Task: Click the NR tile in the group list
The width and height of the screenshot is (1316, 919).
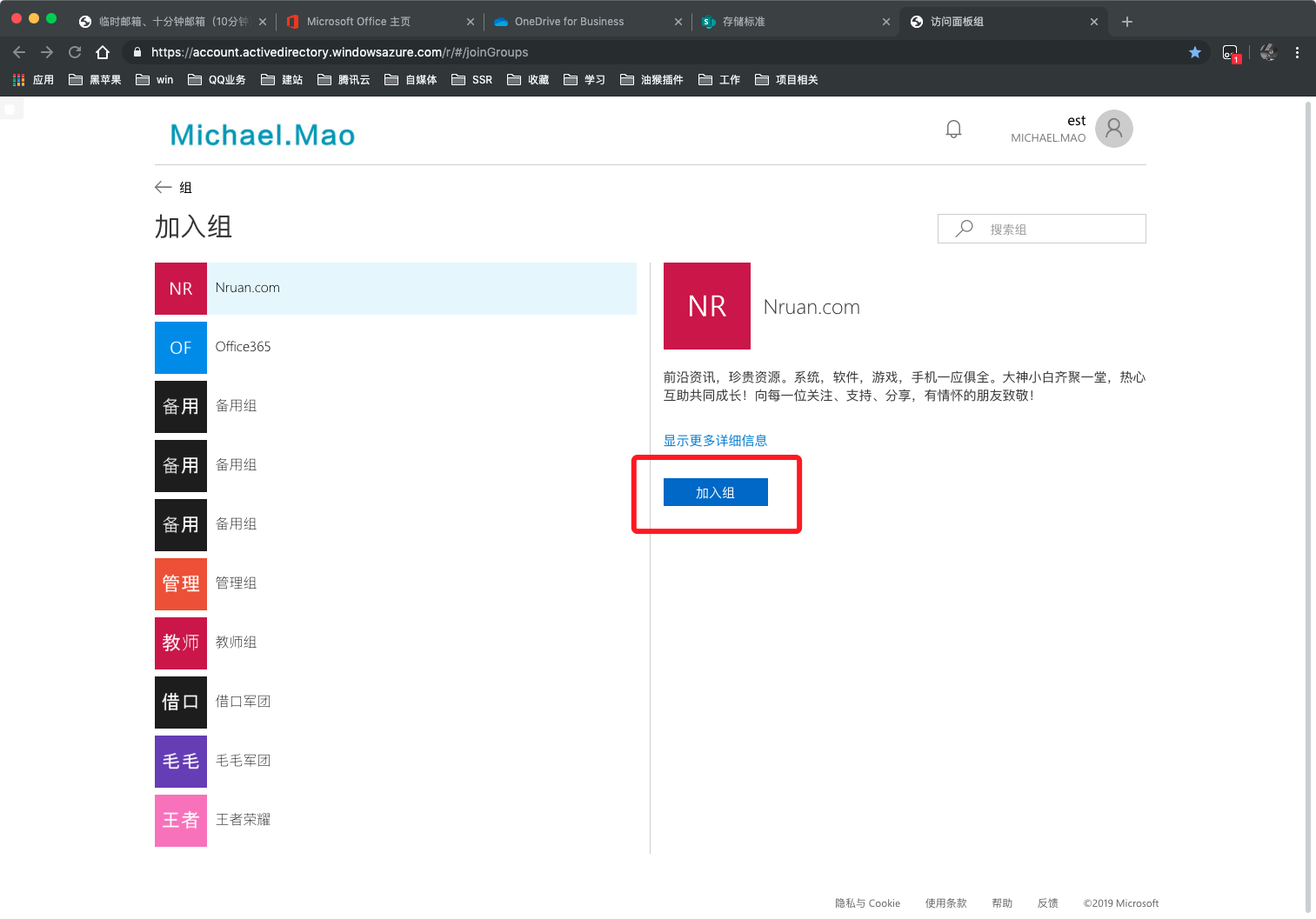Action: click(181, 289)
